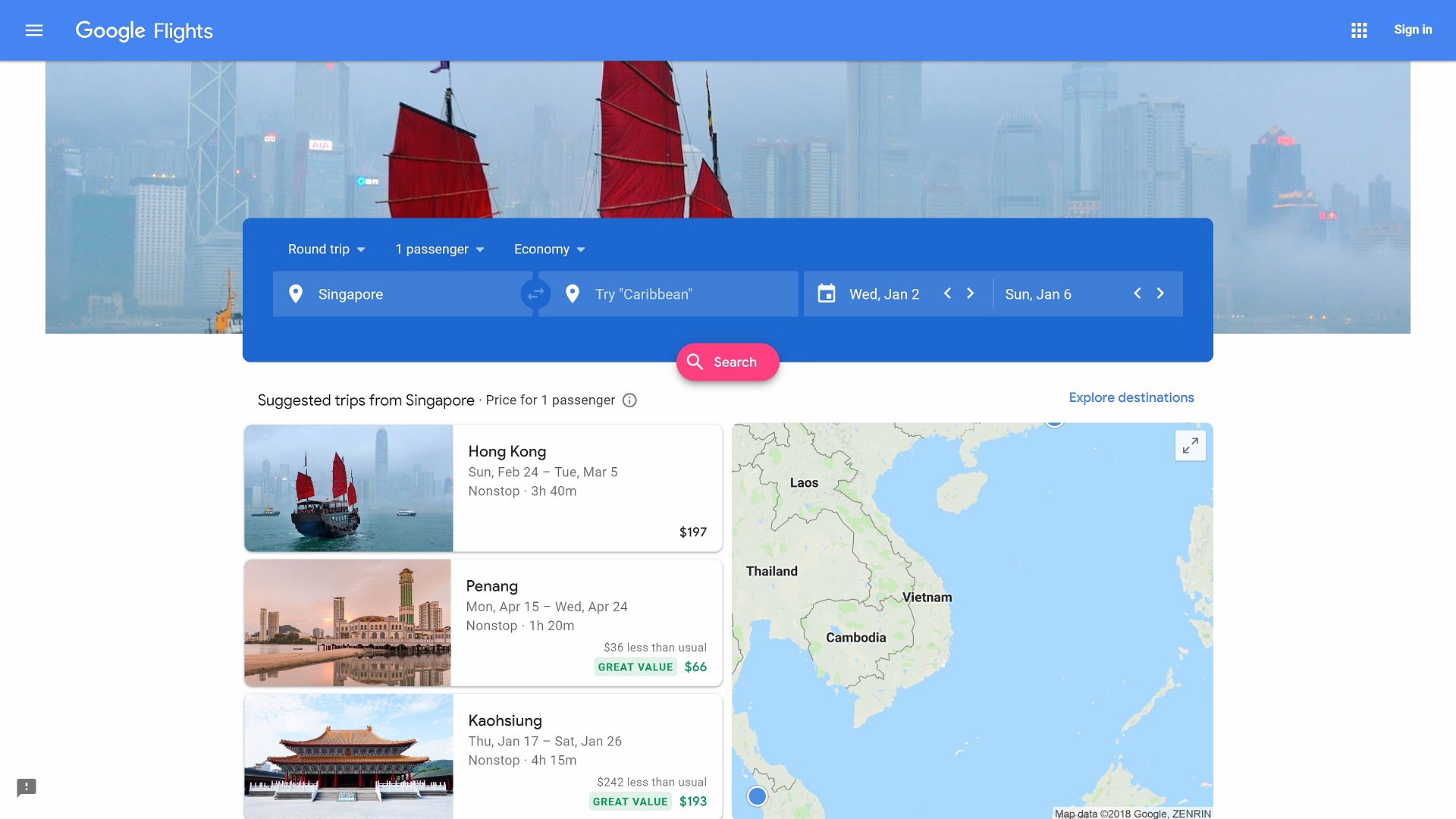This screenshot has width=1456, height=819.
Task: Click the info circle icon near passenger price
Action: (x=629, y=400)
